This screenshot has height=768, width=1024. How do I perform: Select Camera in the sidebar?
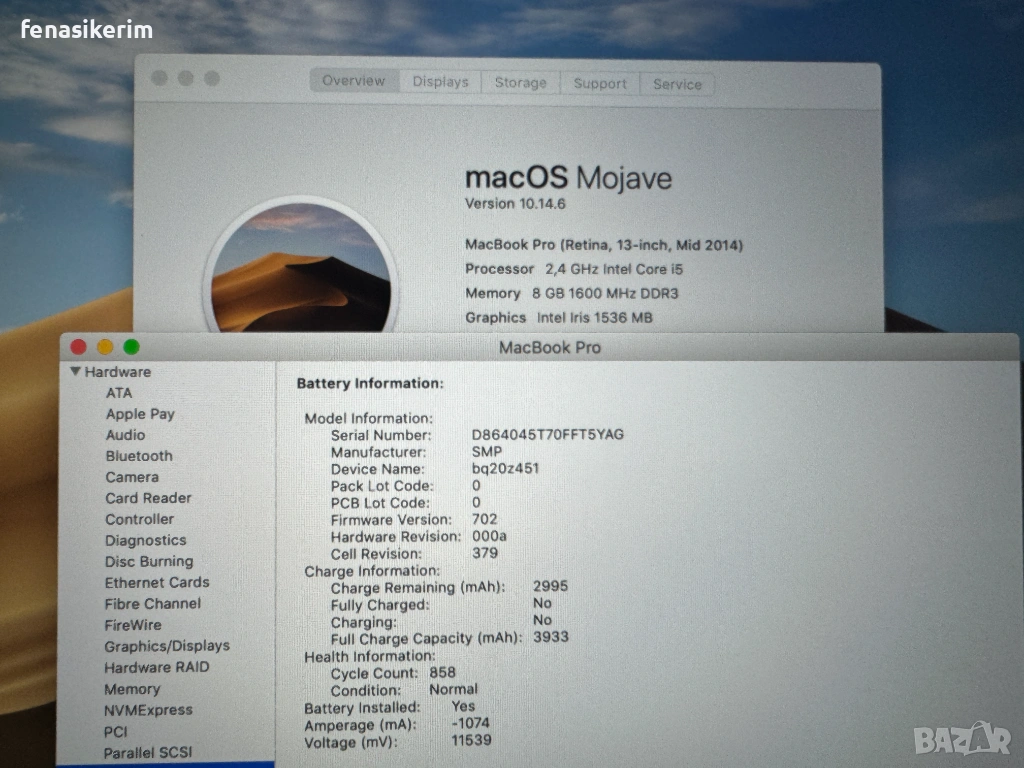pyautogui.click(x=132, y=477)
